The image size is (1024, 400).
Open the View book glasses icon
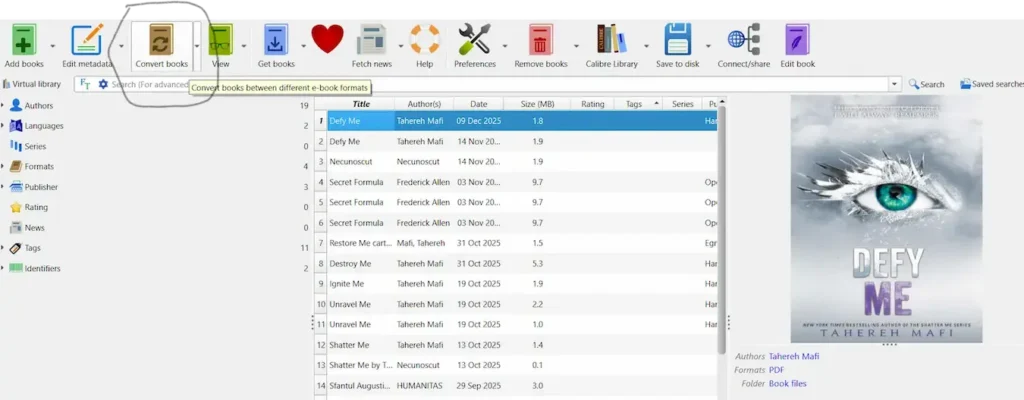221,40
